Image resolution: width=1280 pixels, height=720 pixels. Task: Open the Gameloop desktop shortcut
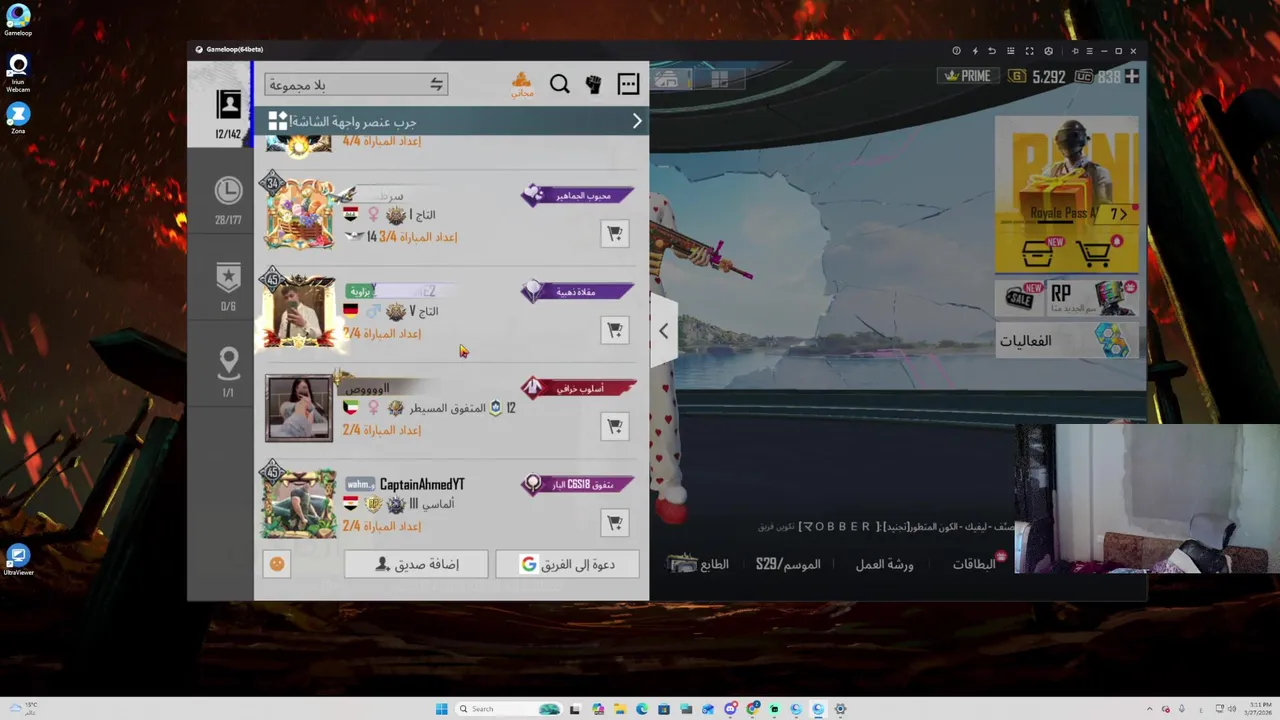click(x=18, y=20)
